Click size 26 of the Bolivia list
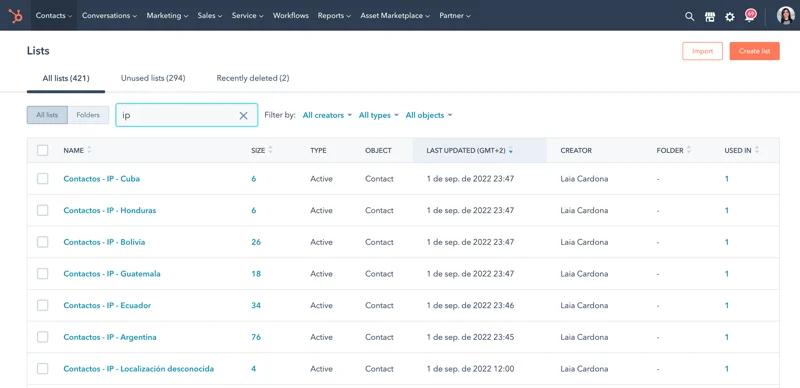Image resolution: width=800 pixels, height=388 pixels. click(256, 242)
